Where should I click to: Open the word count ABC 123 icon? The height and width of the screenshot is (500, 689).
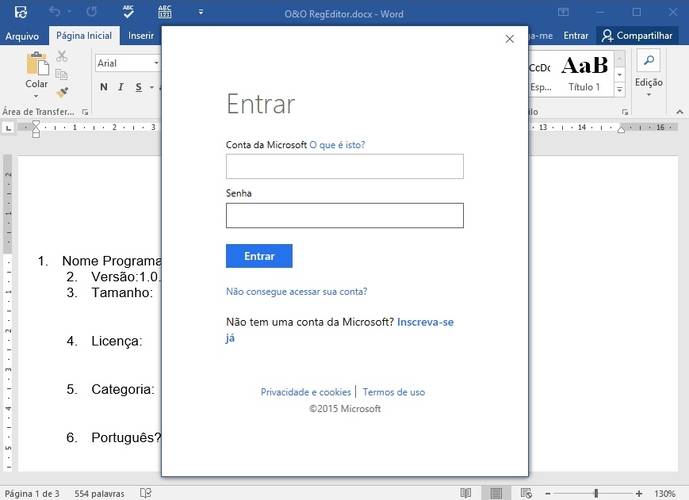point(164,12)
